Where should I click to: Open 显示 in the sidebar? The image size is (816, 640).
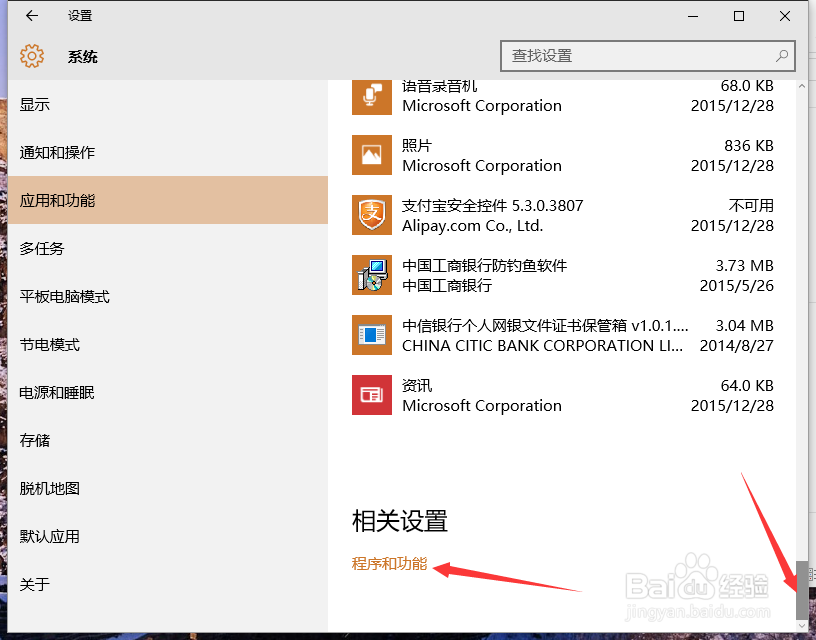(168, 105)
